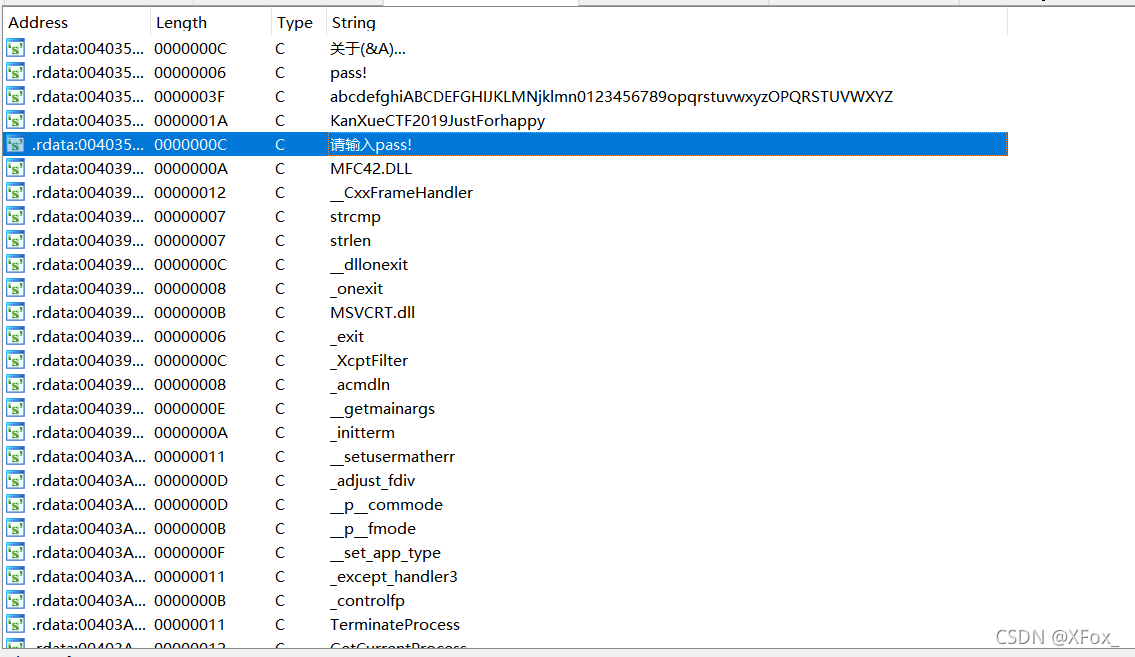1135x657 pixels.
Task: Select the _initterm string
Action: click(x=362, y=432)
